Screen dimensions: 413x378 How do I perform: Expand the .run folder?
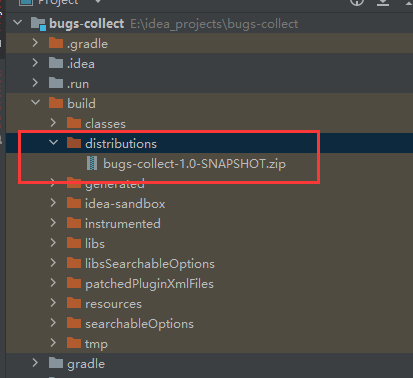pyautogui.click(x=35, y=83)
